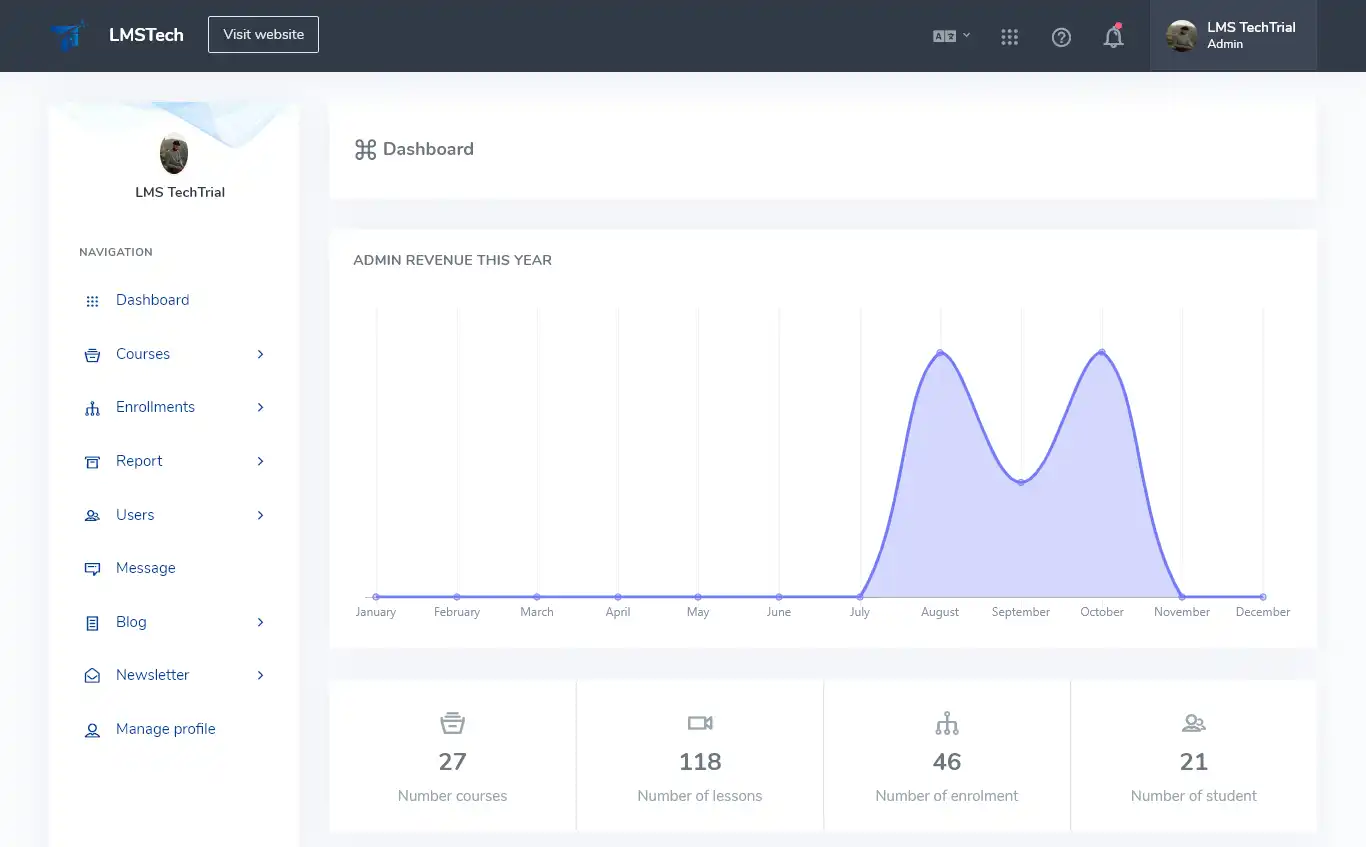The height and width of the screenshot is (847, 1366).
Task: Click the Users icon in the sidebar
Action: (91, 514)
